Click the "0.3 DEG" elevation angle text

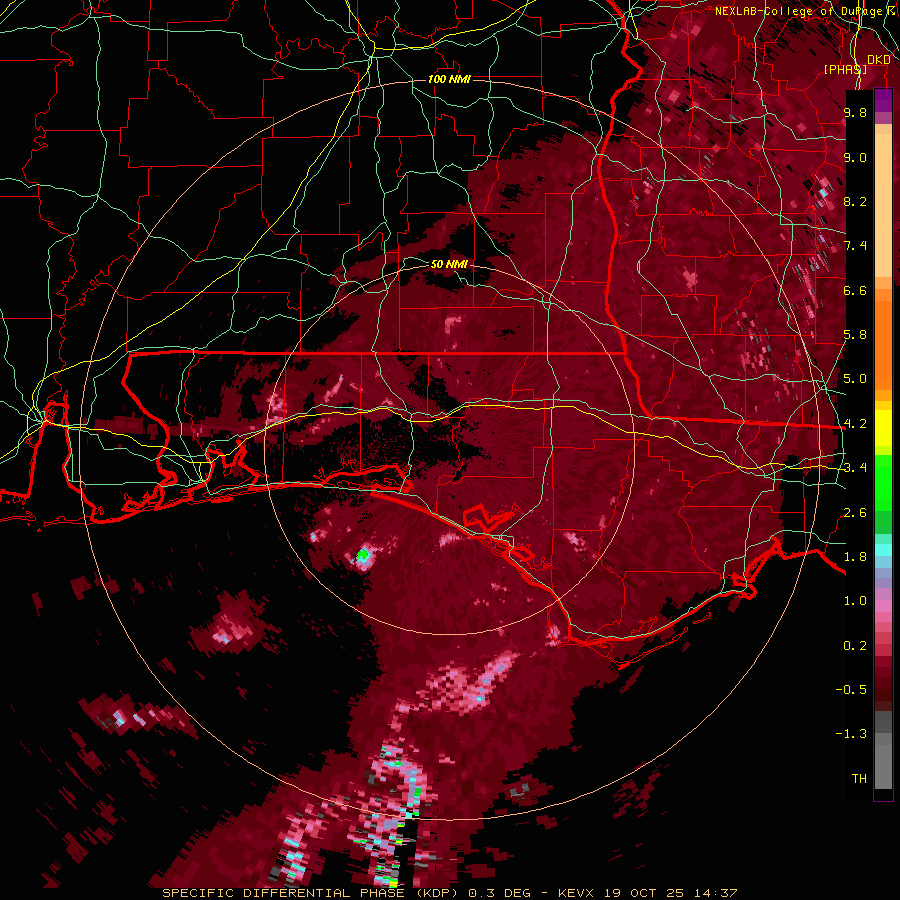tap(500, 893)
